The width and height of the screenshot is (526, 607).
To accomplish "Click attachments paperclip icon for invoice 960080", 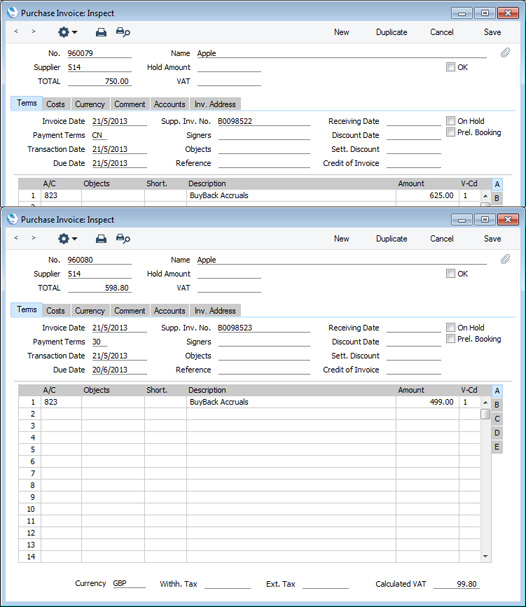I will [x=505, y=259].
